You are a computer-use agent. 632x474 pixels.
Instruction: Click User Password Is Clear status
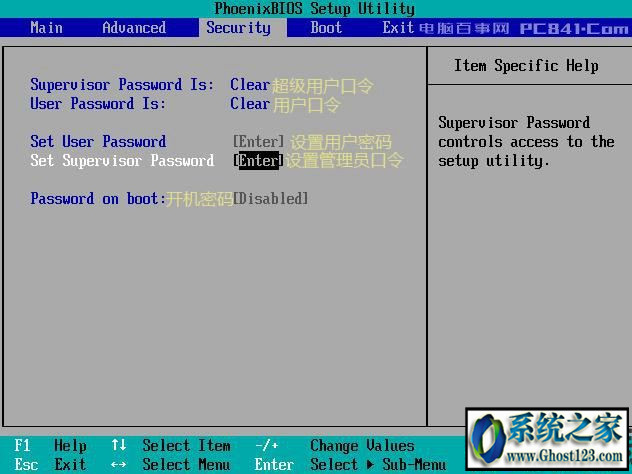tap(250, 104)
